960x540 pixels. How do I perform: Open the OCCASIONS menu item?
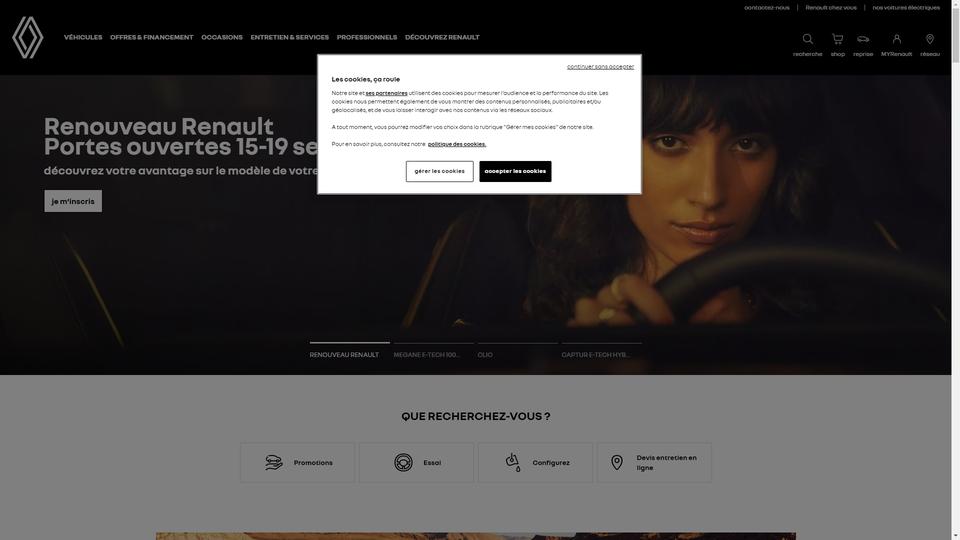[x=222, y=37]
